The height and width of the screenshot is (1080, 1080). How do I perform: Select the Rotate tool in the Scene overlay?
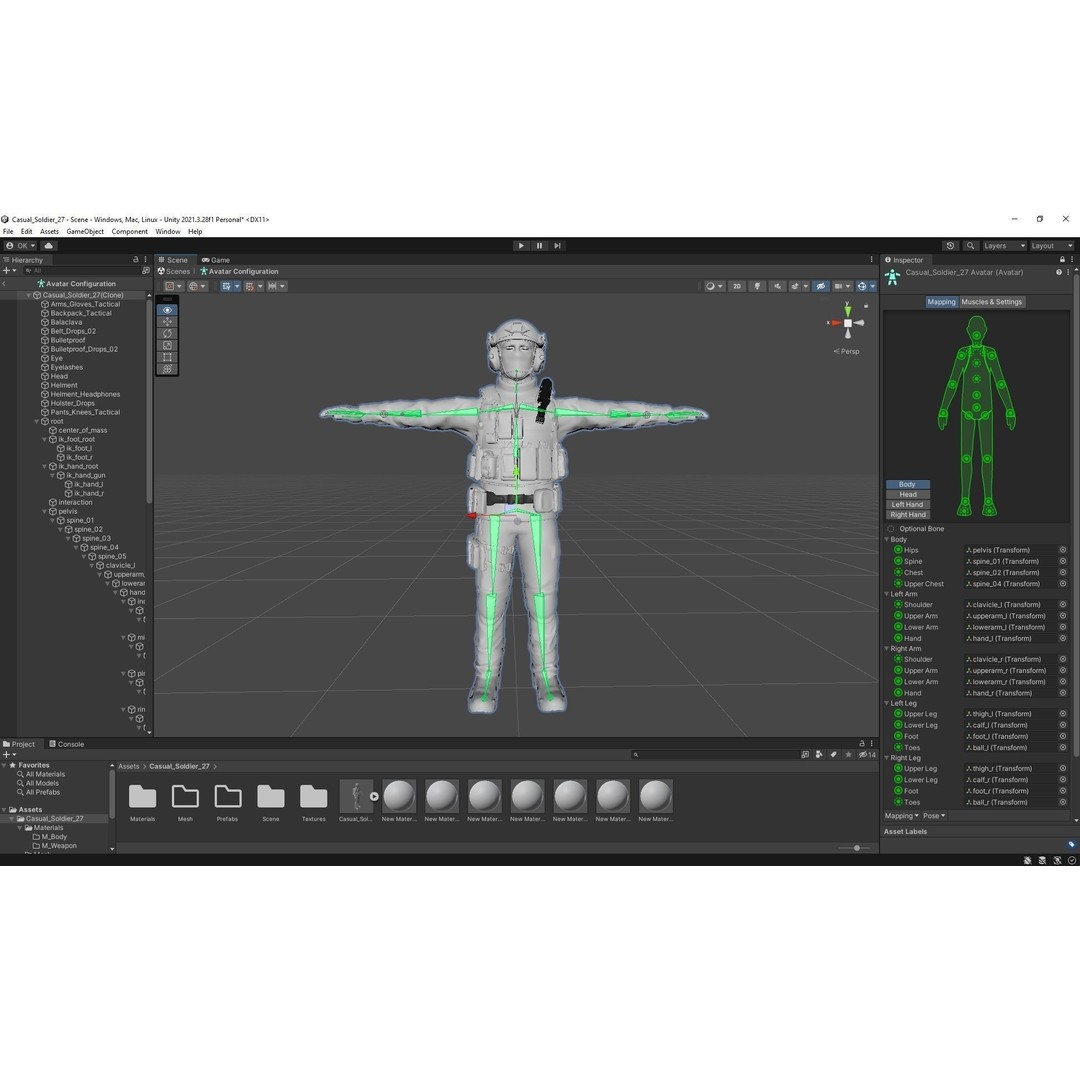168,334
